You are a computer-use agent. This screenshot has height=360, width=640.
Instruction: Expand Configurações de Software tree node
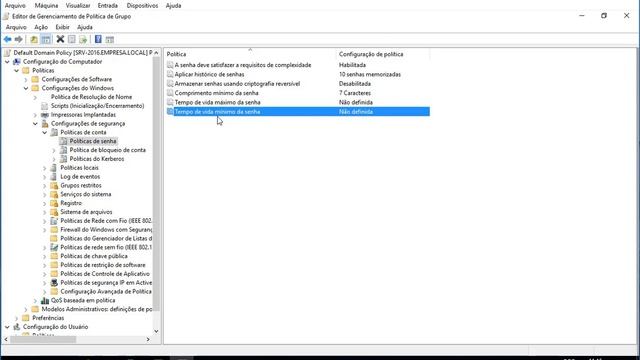[26, 79]
